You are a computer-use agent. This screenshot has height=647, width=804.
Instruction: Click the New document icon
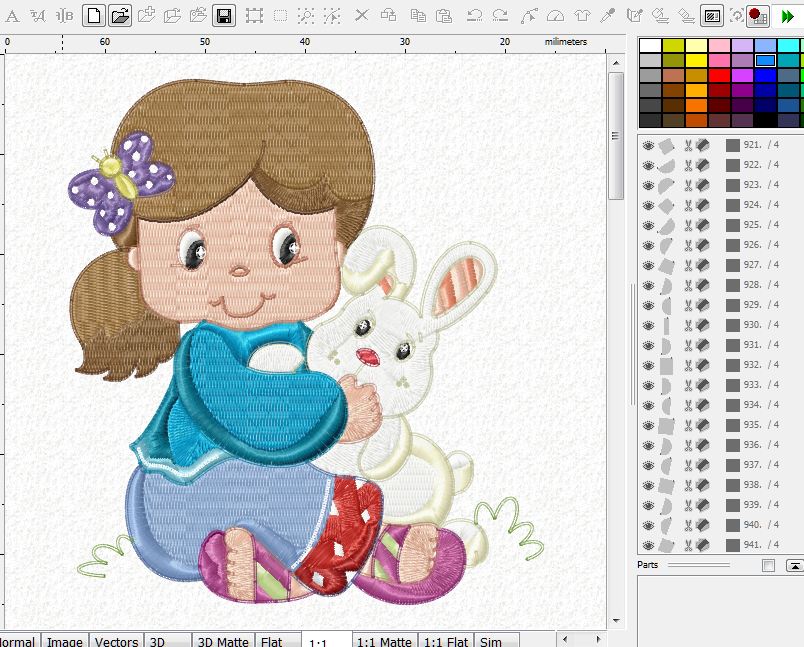[93, 15]
